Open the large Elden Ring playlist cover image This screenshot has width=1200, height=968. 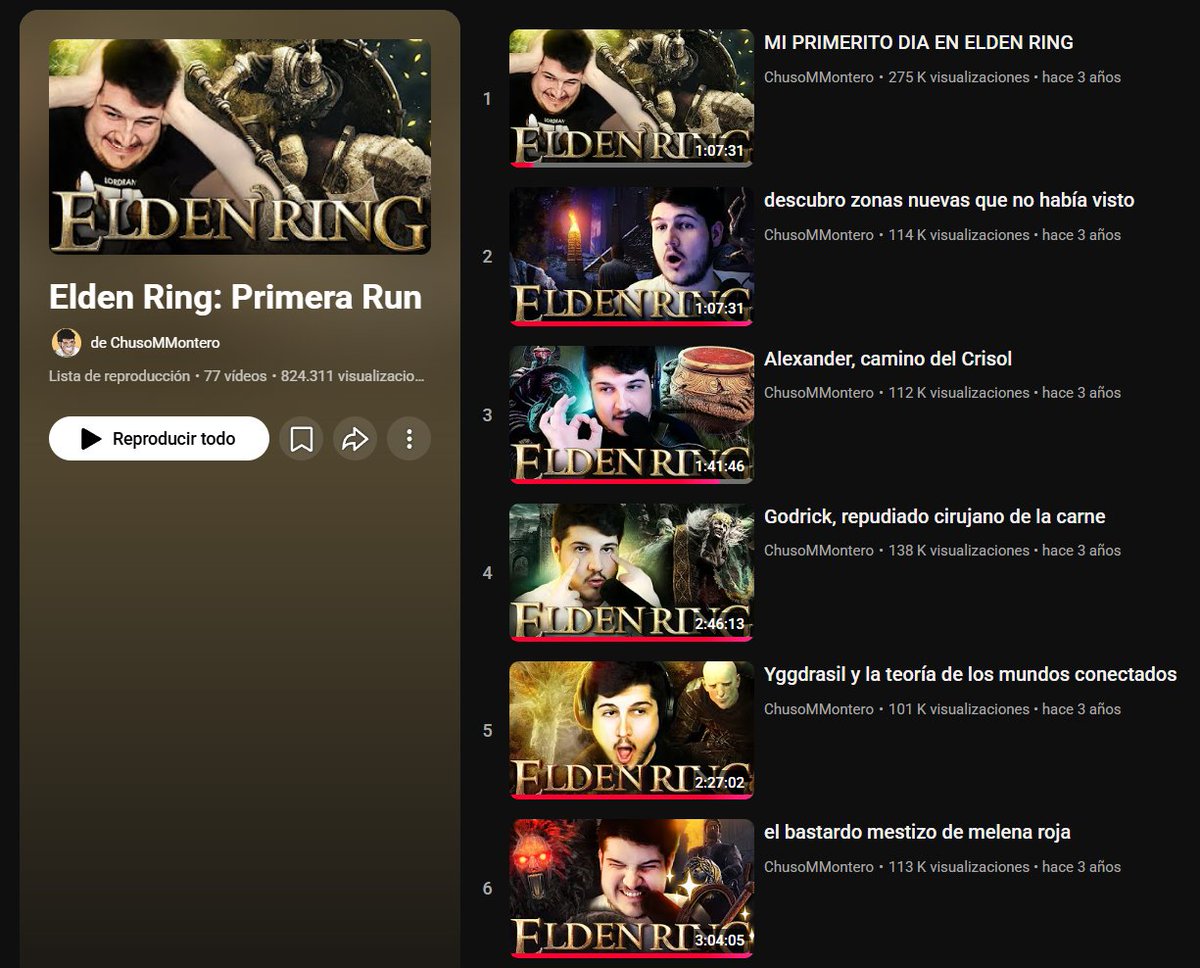[240, 147]
